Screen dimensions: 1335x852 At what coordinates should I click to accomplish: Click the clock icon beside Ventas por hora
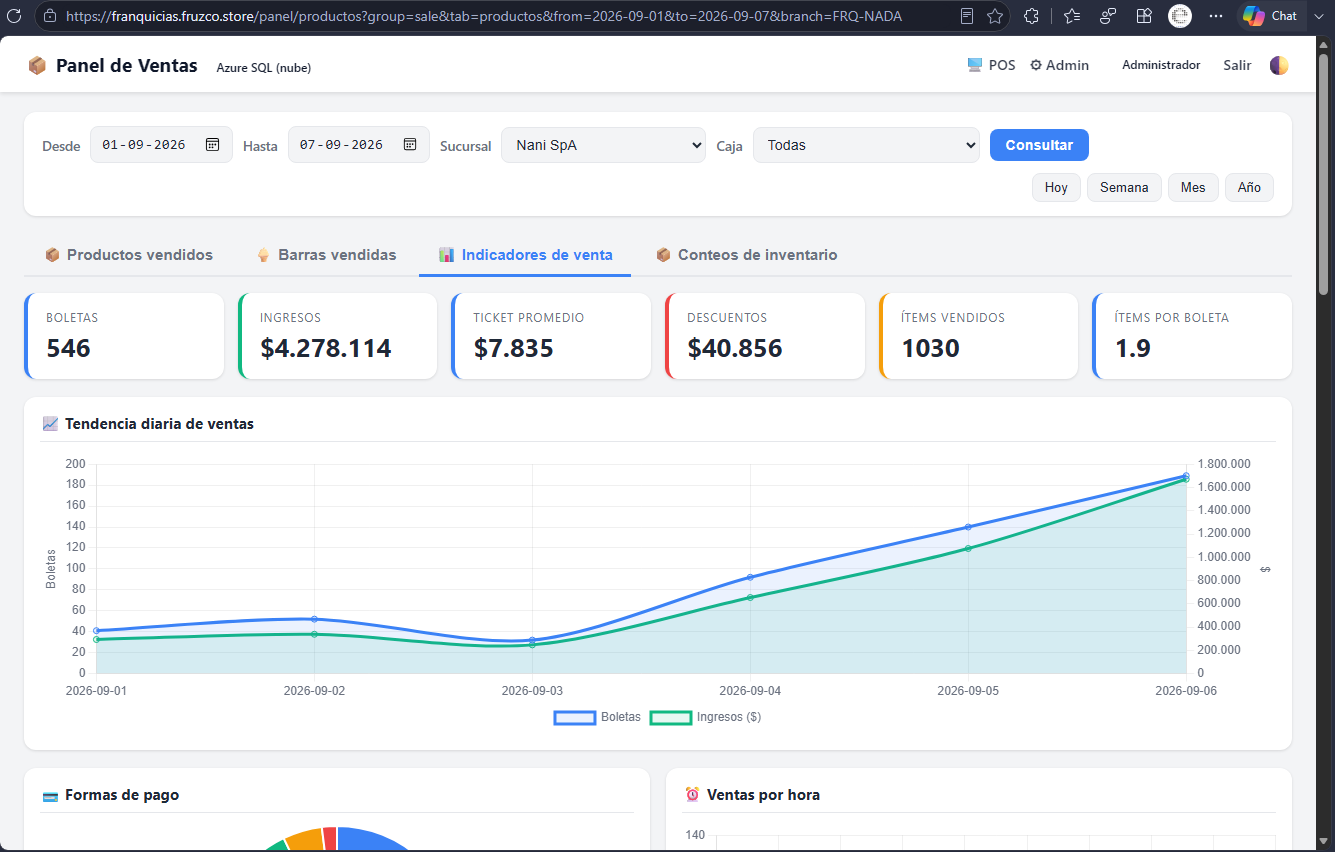point(692,795)
